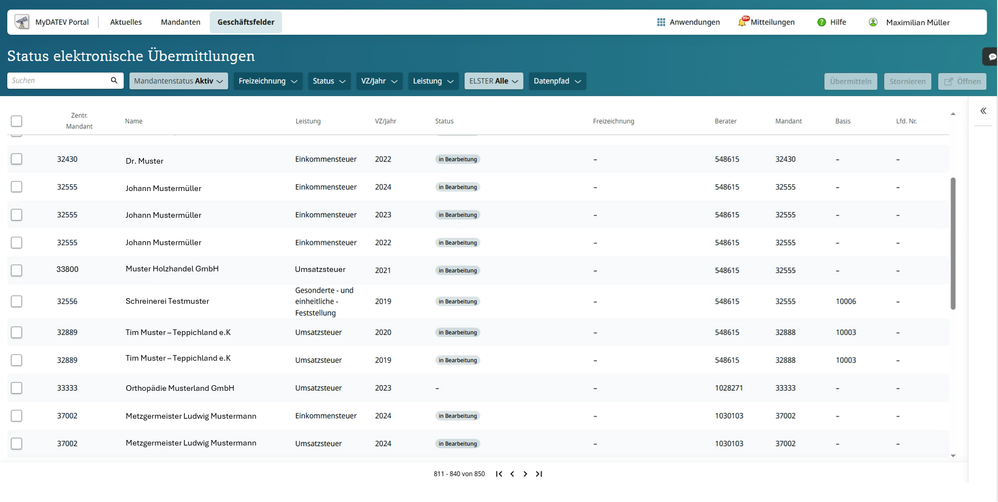Click the Maximilian Müller user avatar
The image size is (998, 502).
click(873, 22)
